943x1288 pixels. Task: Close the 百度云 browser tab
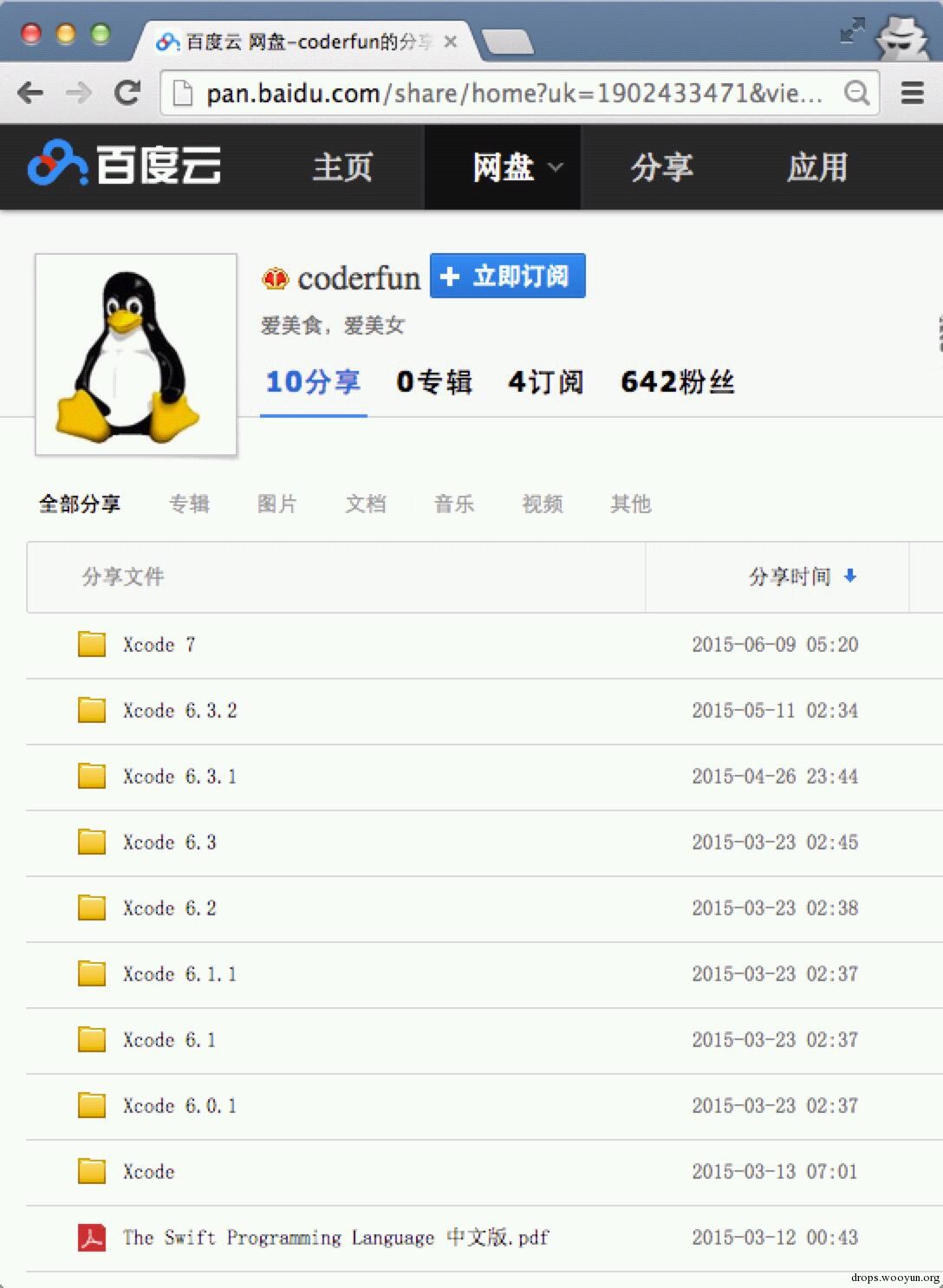(451, 41)
